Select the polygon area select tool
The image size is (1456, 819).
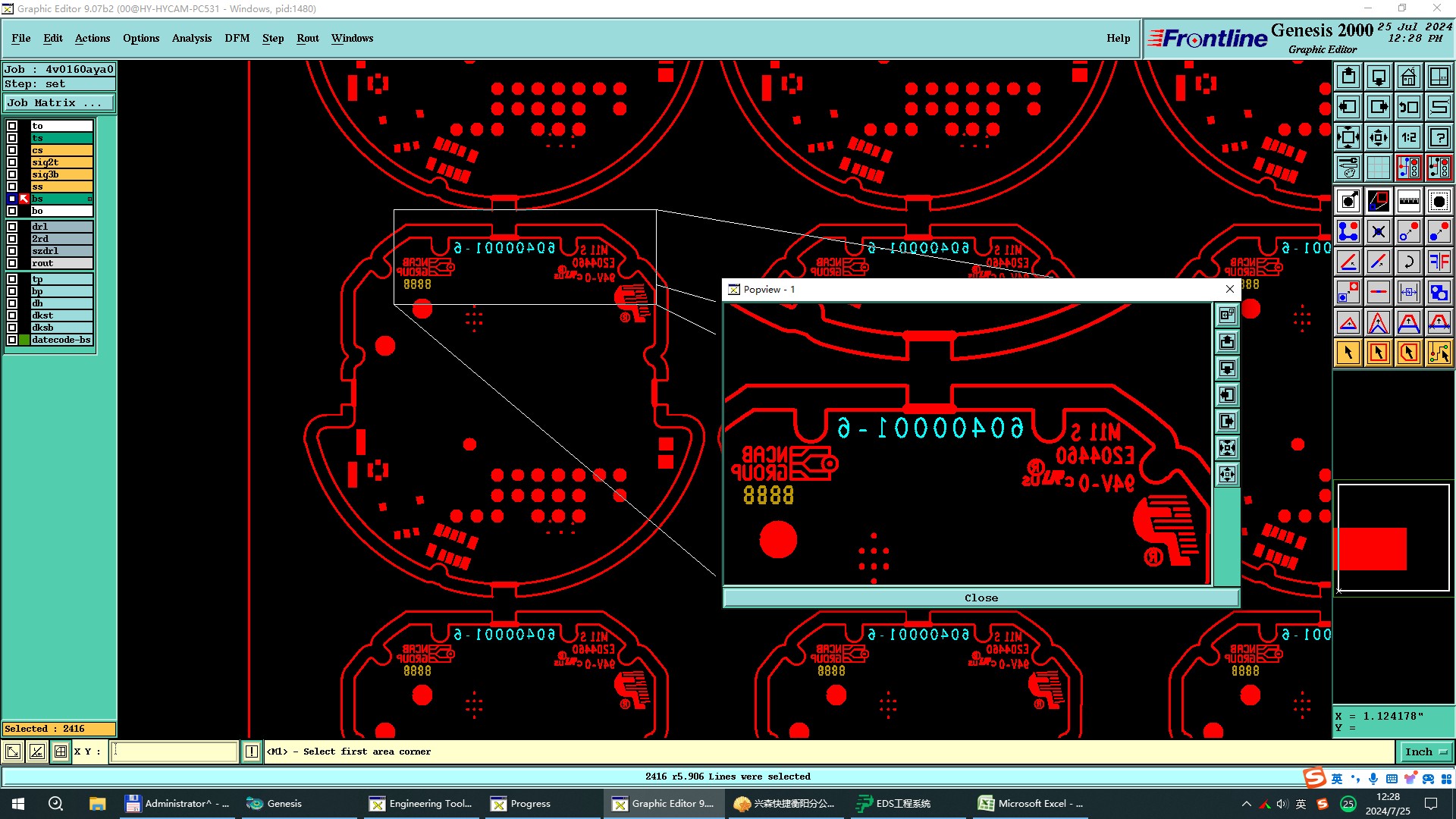pos(1409,353)
